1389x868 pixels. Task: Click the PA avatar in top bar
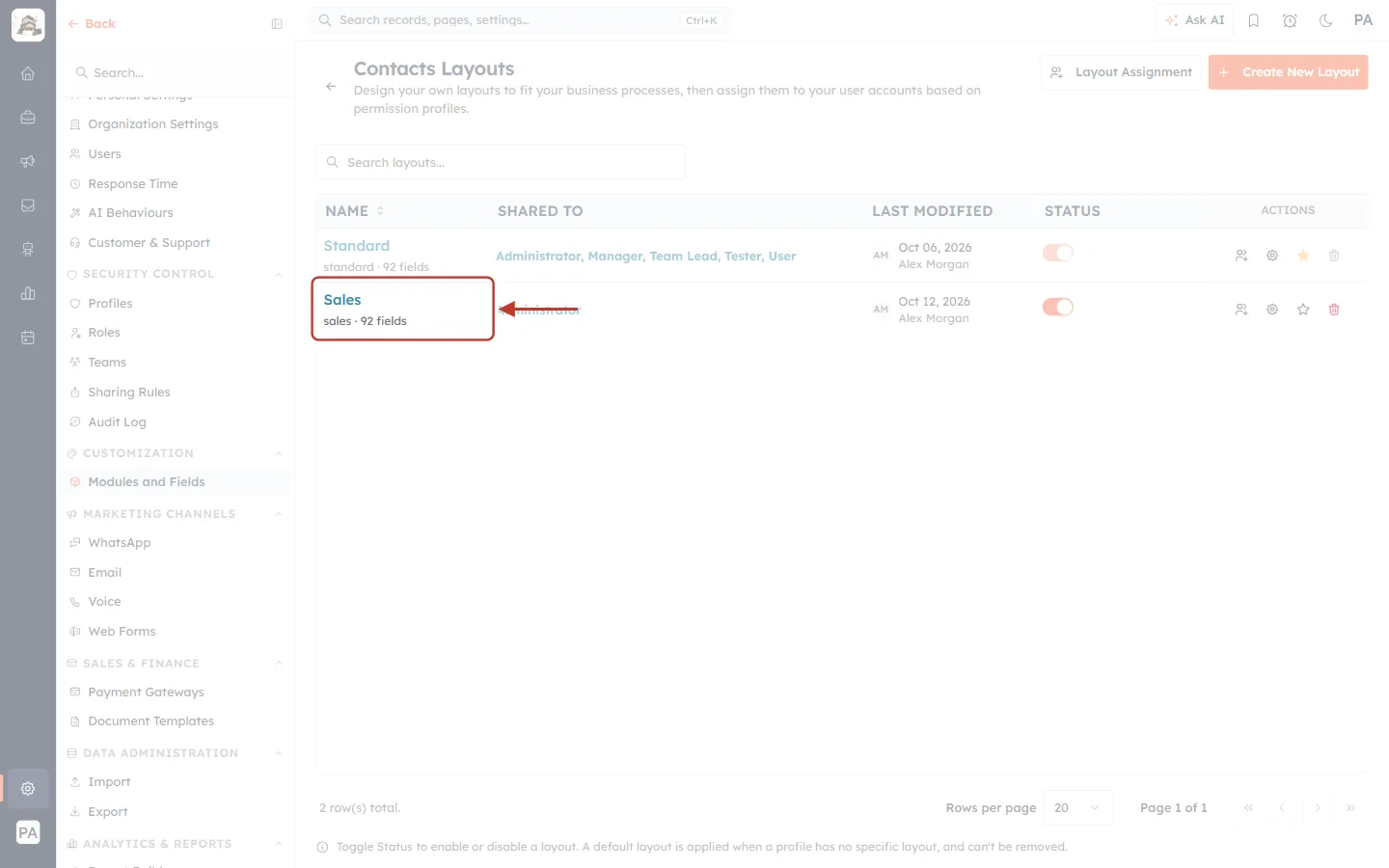pos(1363,20)
